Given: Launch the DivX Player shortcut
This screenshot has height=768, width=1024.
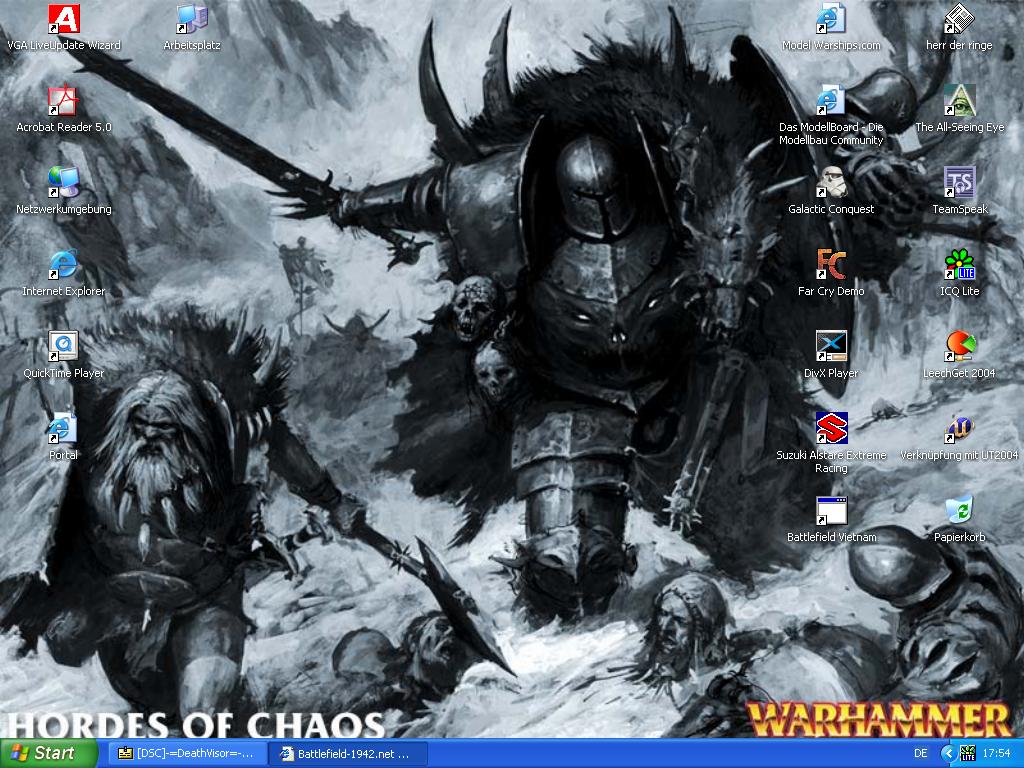Looking at the screenshot, I should coord(831,348).
